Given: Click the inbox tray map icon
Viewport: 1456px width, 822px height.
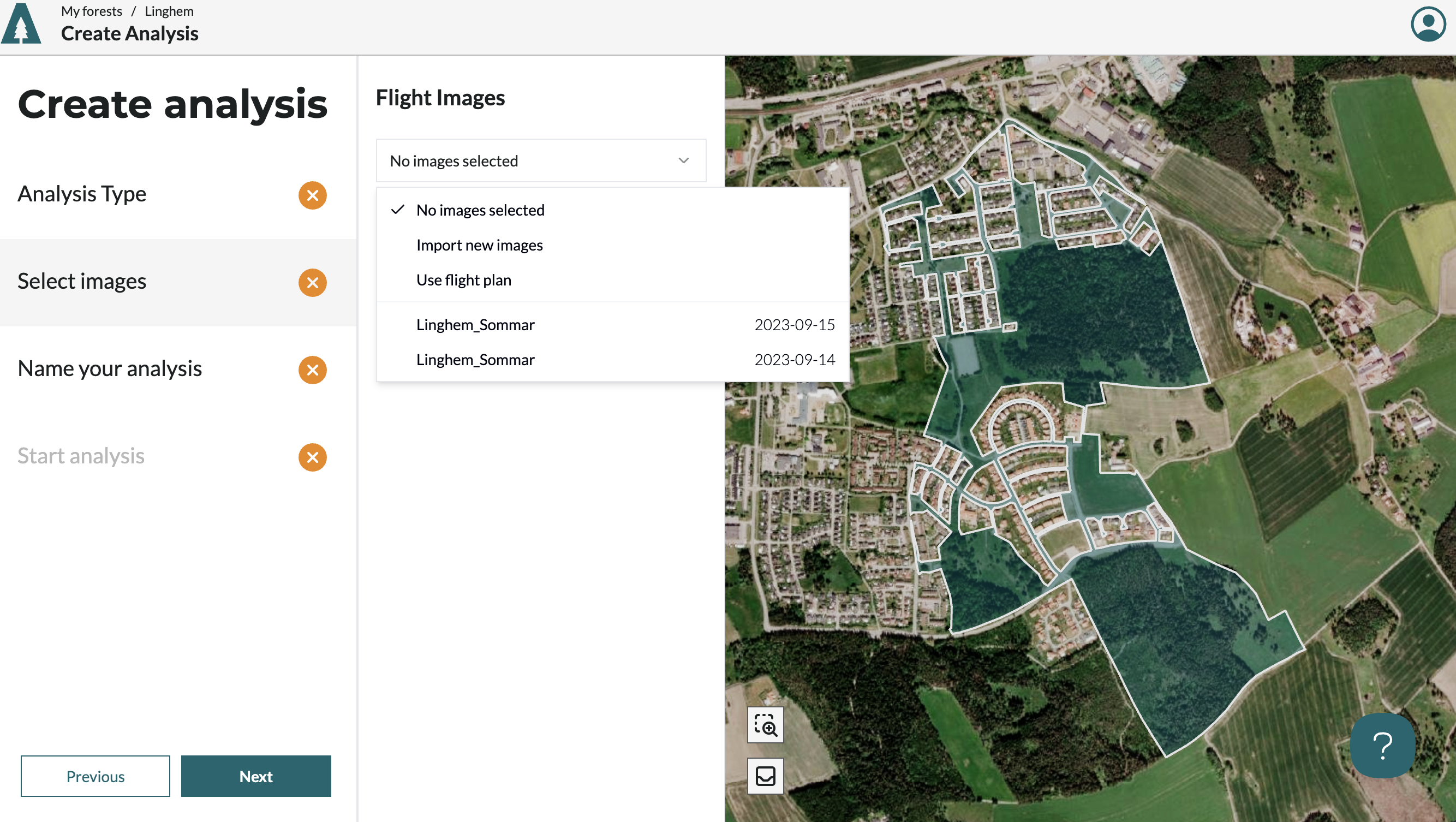Looking at the screenshot, I should (765, 776).
